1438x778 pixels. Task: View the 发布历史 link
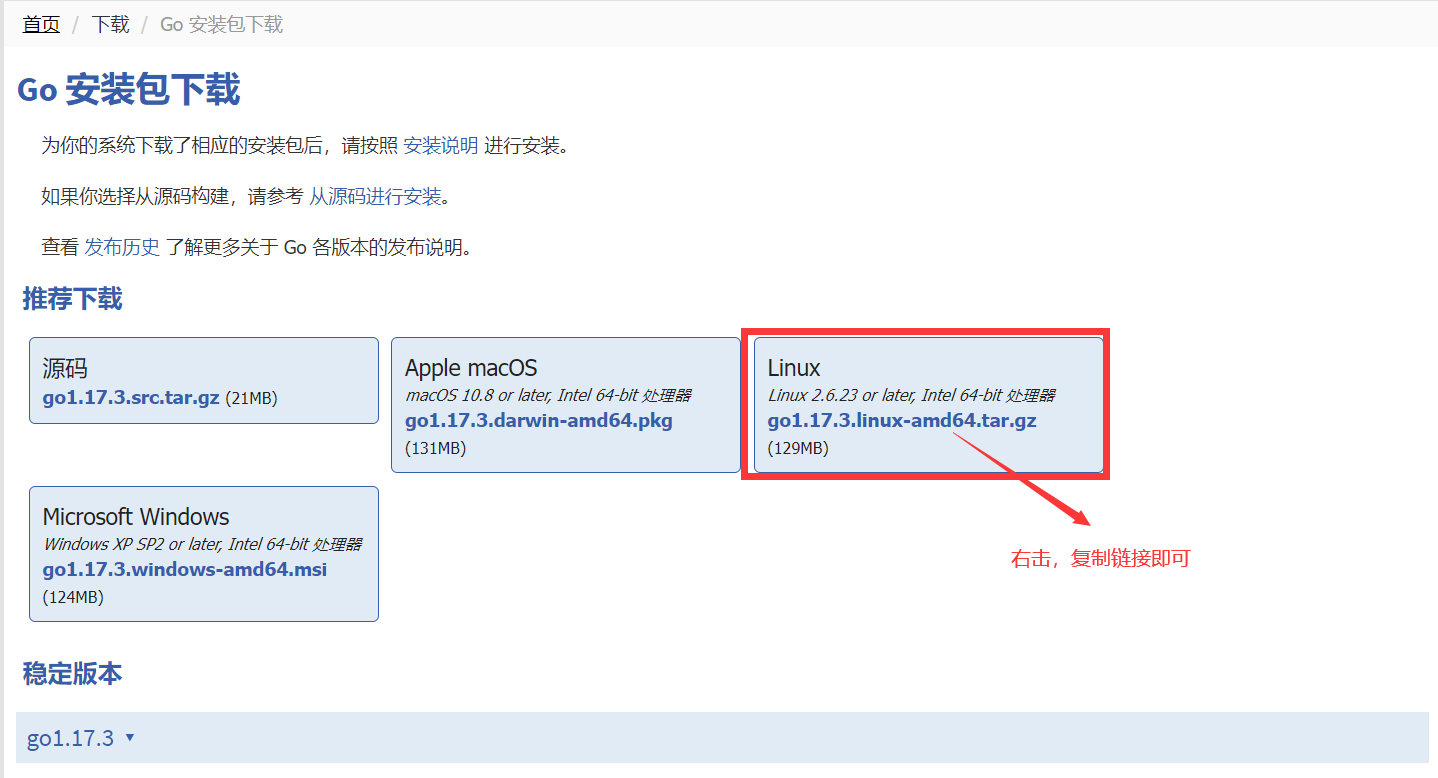point(122,247)
